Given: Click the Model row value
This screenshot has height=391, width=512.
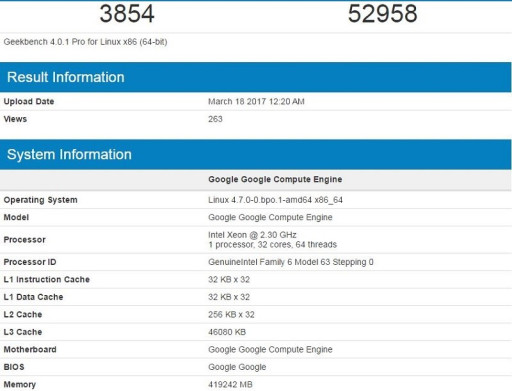Looking at the screenshot, I should [270, 217].
